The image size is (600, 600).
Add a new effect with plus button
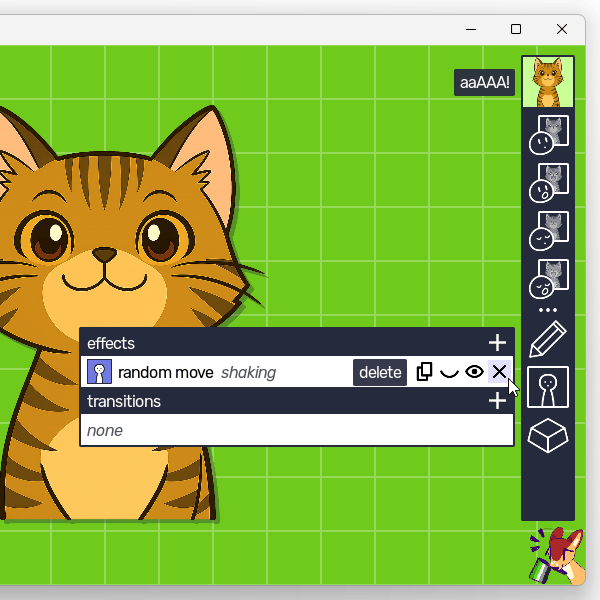[x=497, y=343]
